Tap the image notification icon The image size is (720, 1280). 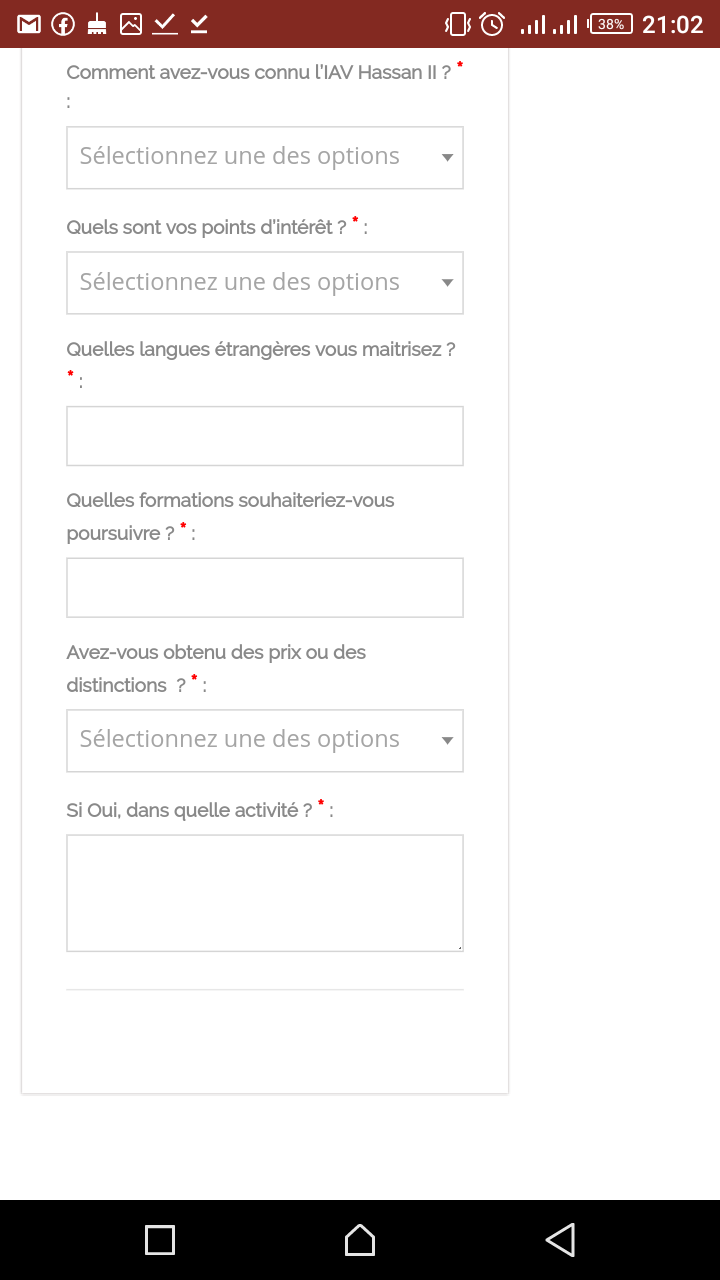pyautogui.click(x=131, y=24)
